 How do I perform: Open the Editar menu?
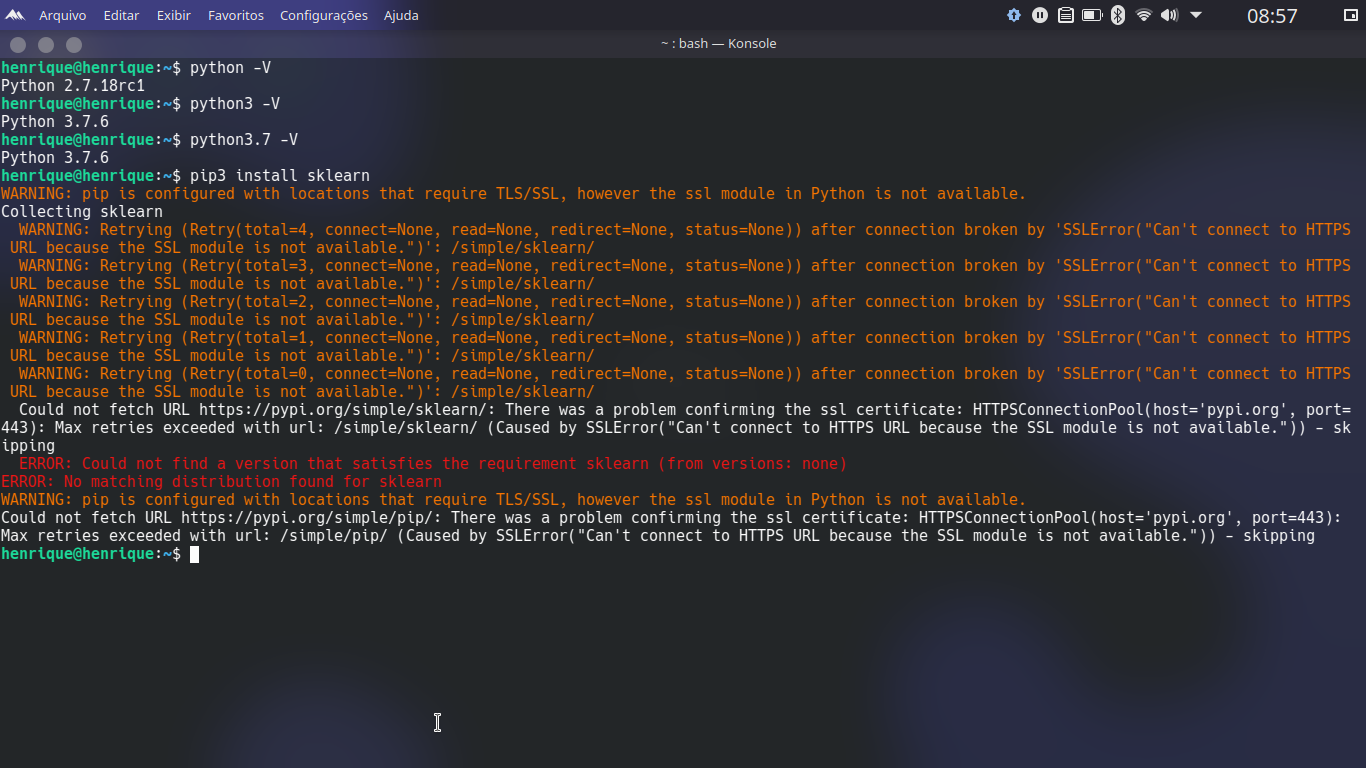tap(121, 15)
